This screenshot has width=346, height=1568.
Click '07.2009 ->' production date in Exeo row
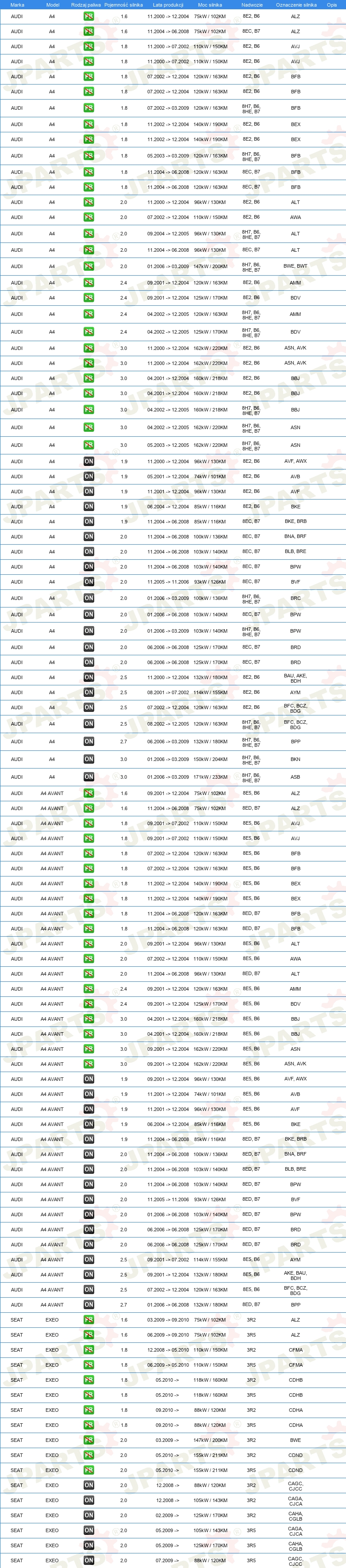click(x=168, y=1560)
